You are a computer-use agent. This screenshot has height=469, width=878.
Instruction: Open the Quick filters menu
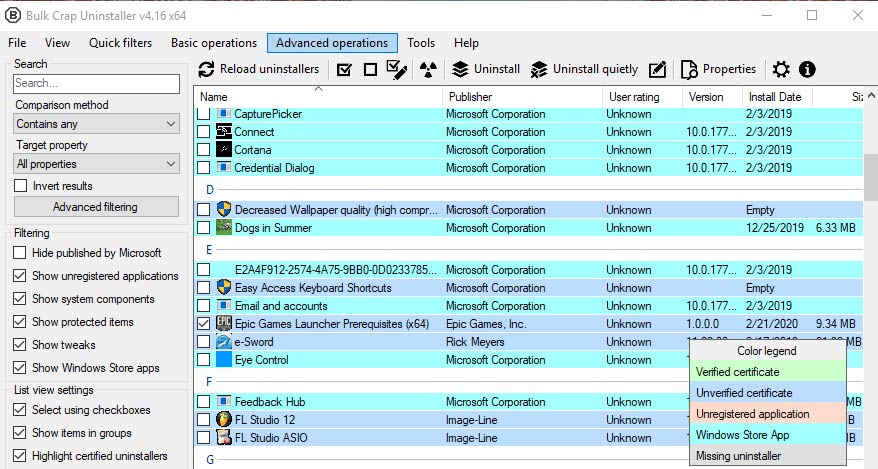[x=120, y=43]
